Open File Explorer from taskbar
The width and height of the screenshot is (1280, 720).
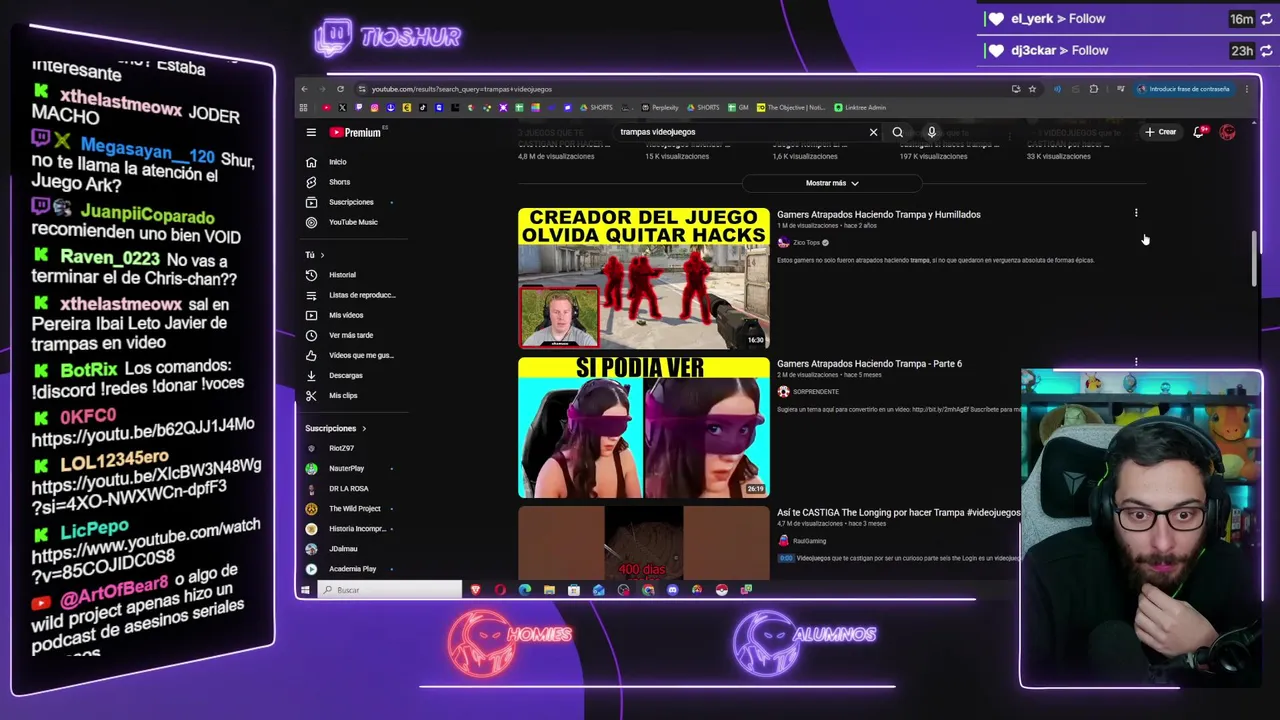[x=549, y=590]
